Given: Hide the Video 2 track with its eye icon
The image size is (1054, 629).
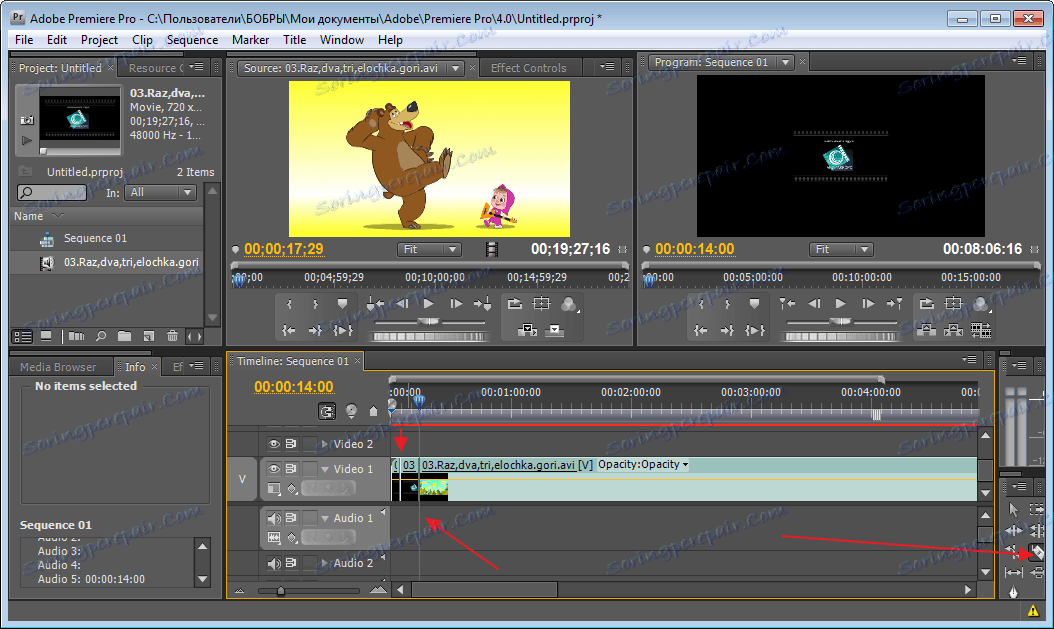Looking at the screenshot, I should [x=273, y=445].
